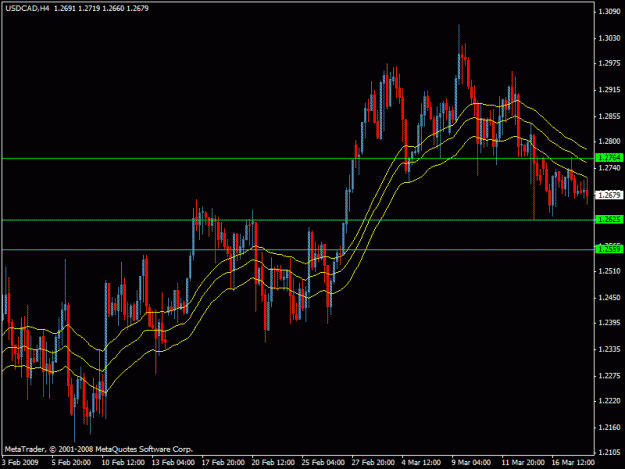The width and height of the screenshot is (625, 469).
Task: Click the white 1.2679 current price tag
Action: pyautogui.click(x=609, y=195)
